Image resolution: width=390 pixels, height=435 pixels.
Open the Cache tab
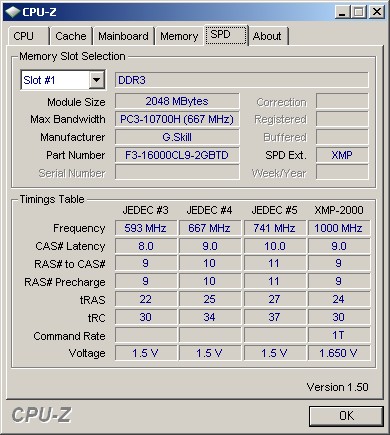71,36
